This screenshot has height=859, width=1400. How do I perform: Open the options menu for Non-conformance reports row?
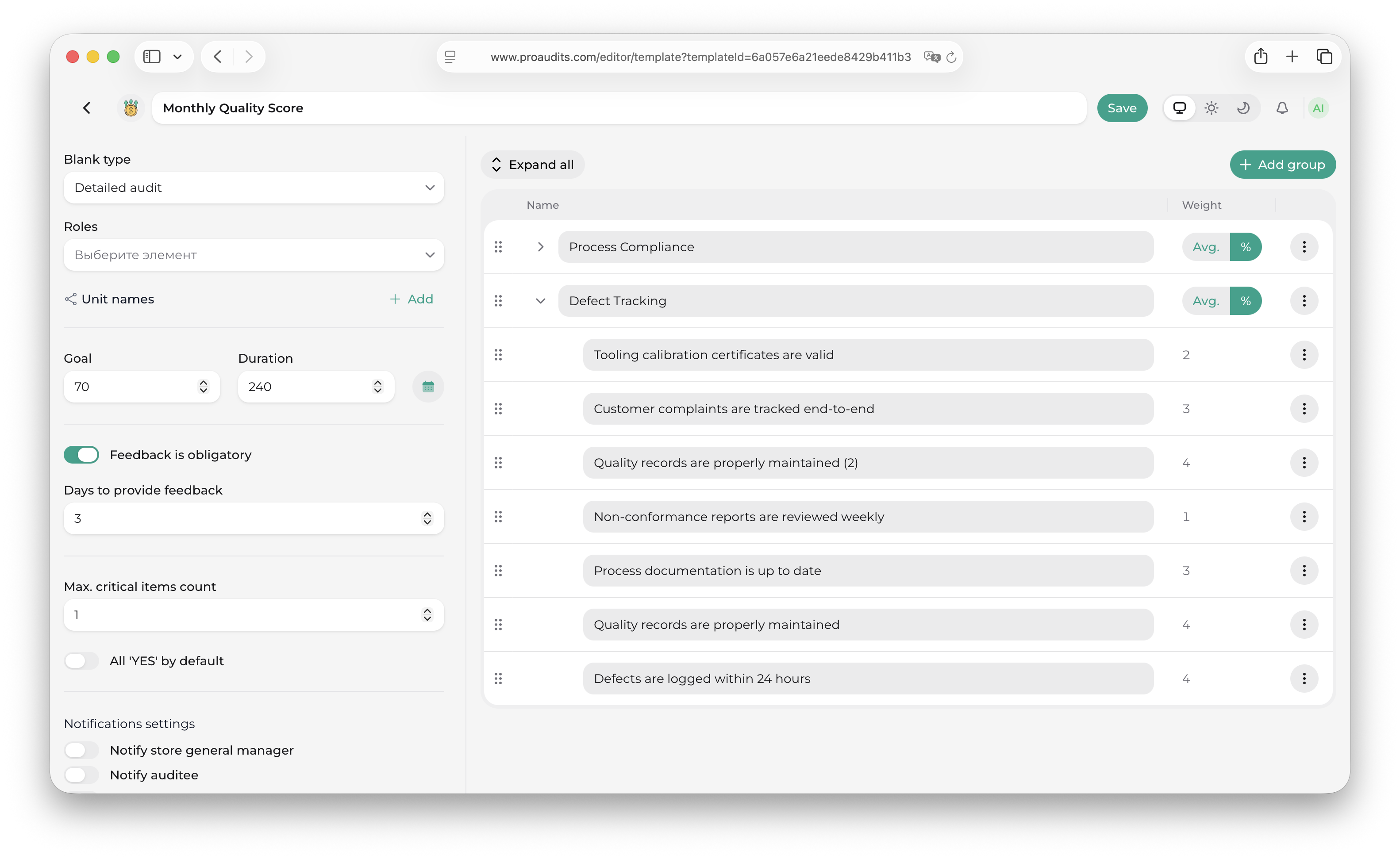[1304, 517]
